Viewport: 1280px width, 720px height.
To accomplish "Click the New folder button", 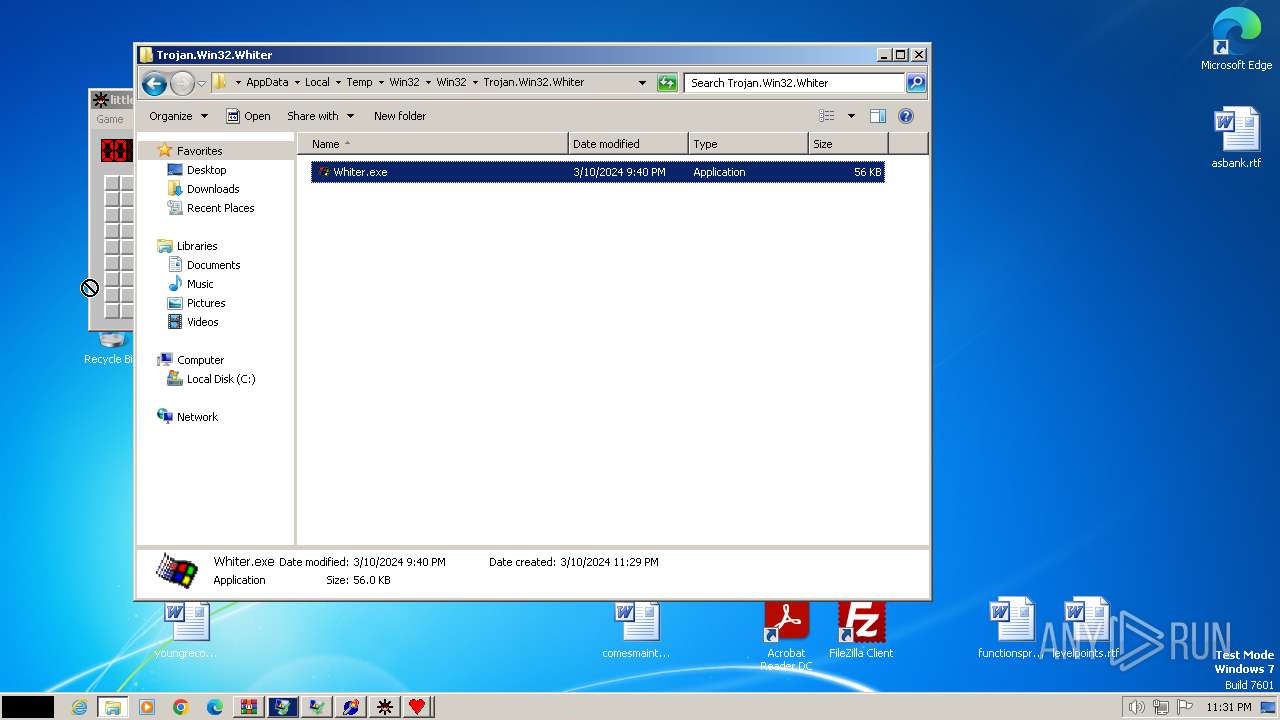I will coord(400,116).
